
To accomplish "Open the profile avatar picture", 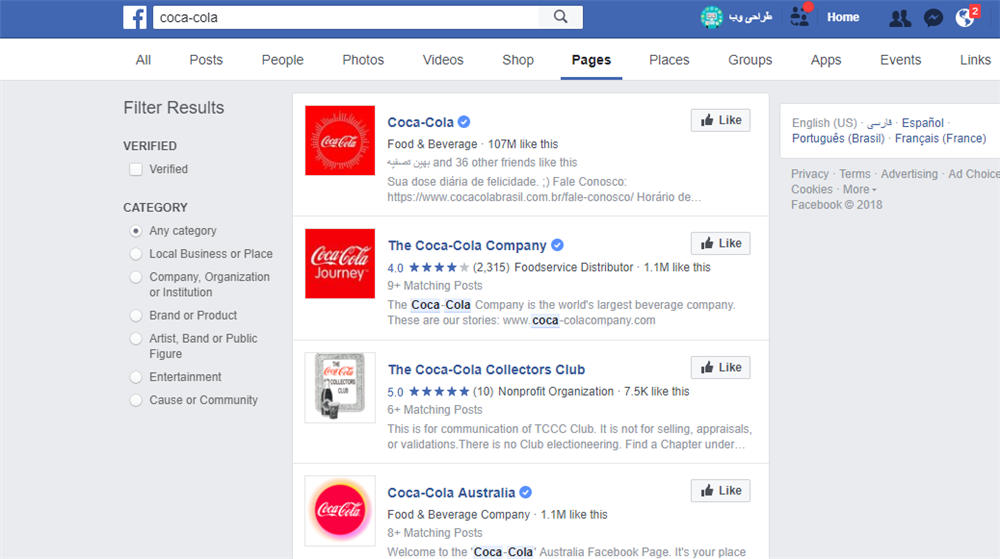I will coord(711,17).
